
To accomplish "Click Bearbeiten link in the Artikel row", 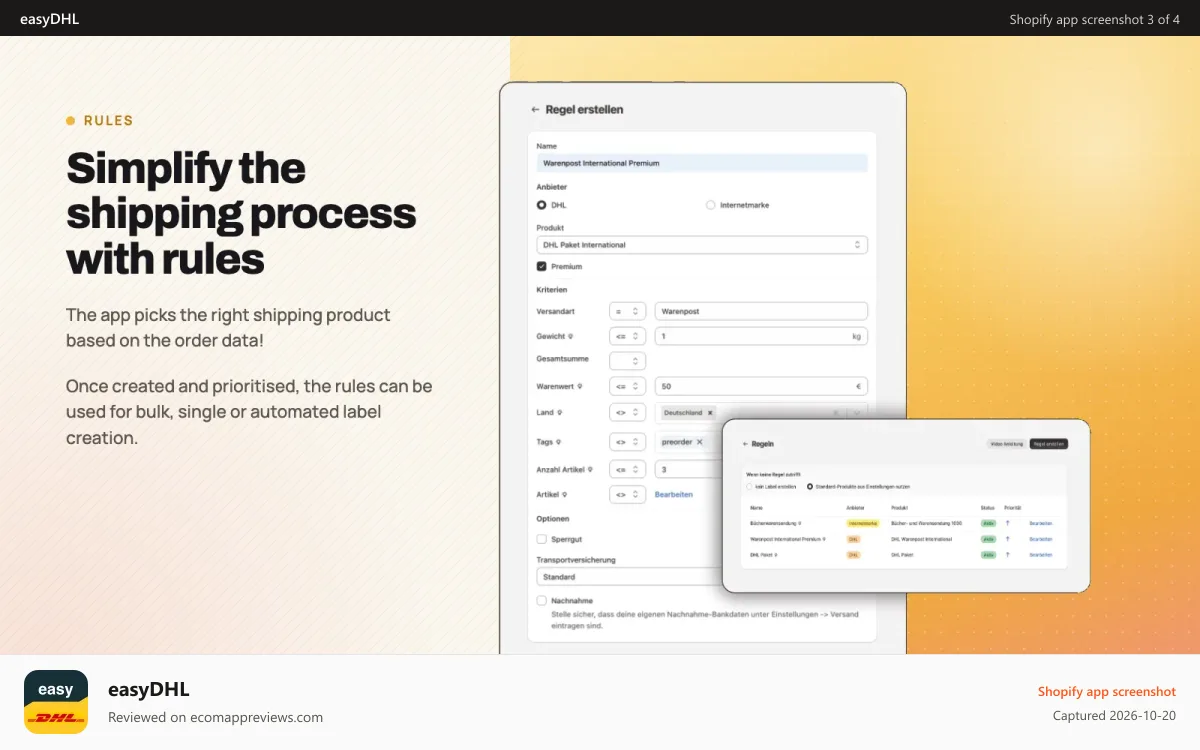I will (674, 494).
